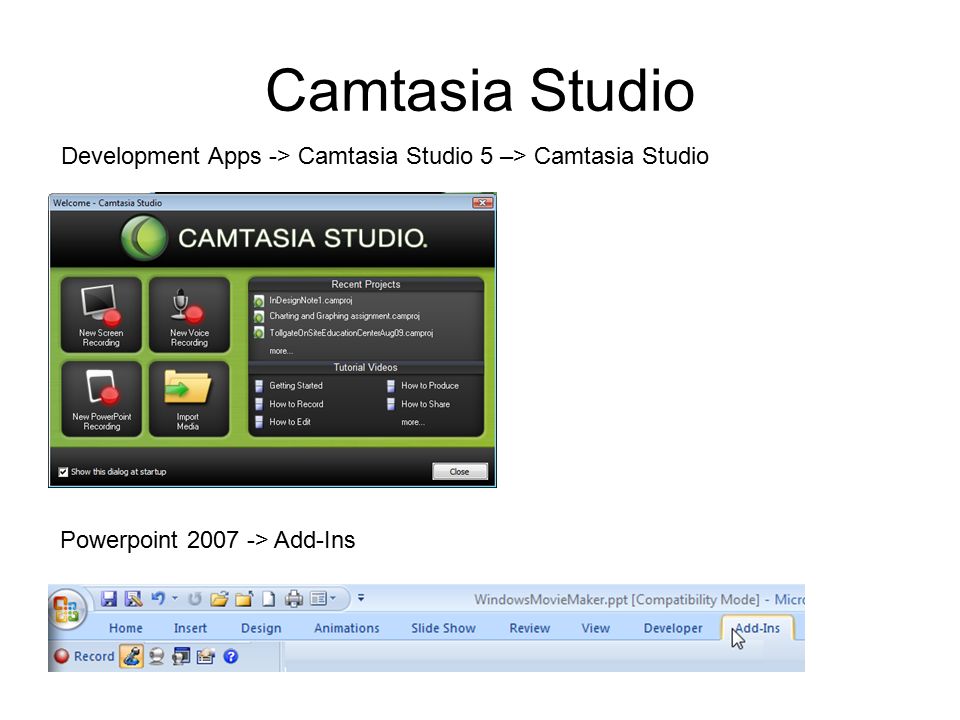Go to the Developer ribbon tab
960x720 pixels.
coord(673,628)
